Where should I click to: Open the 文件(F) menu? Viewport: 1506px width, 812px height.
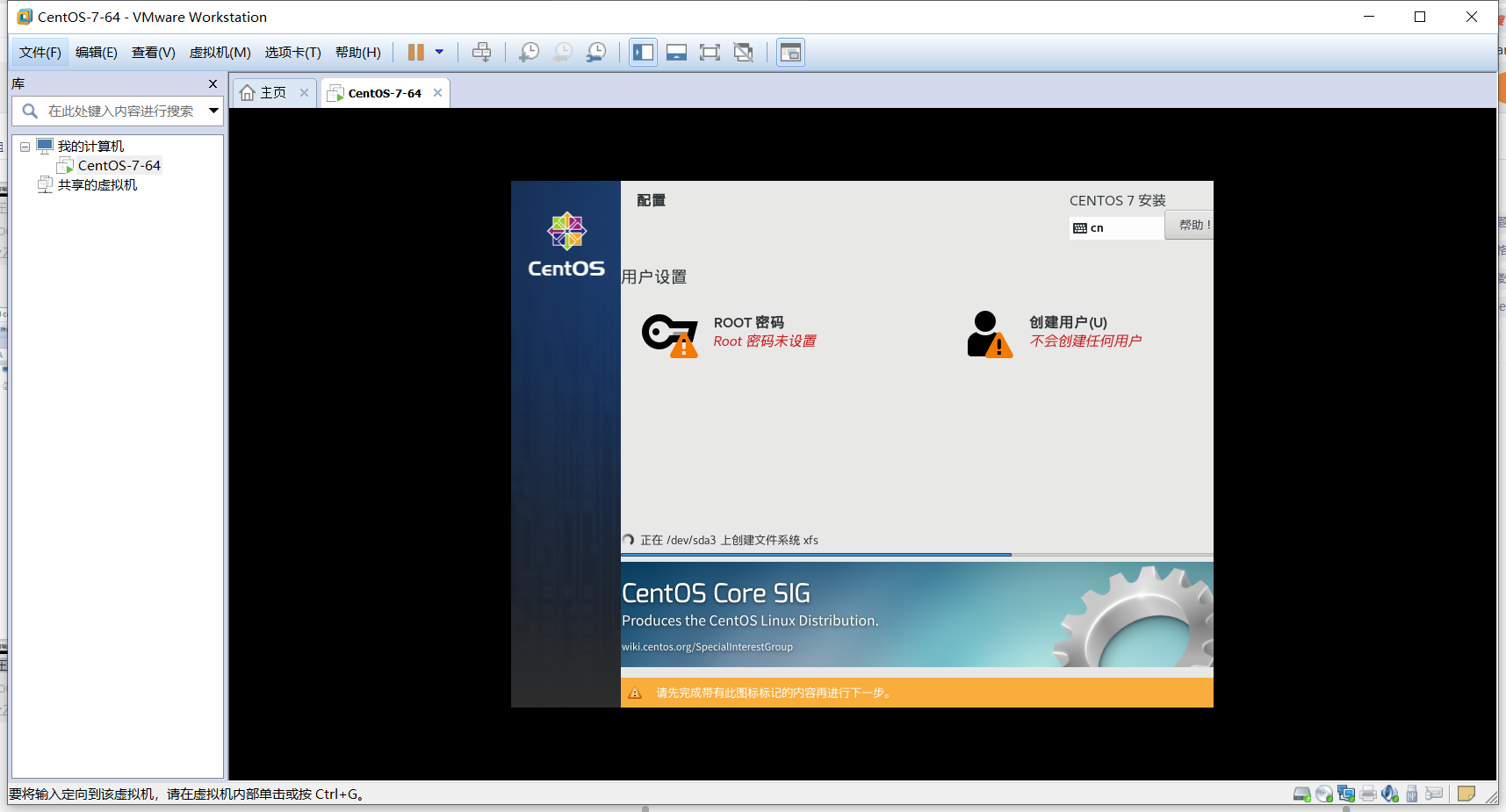(40, 53)
